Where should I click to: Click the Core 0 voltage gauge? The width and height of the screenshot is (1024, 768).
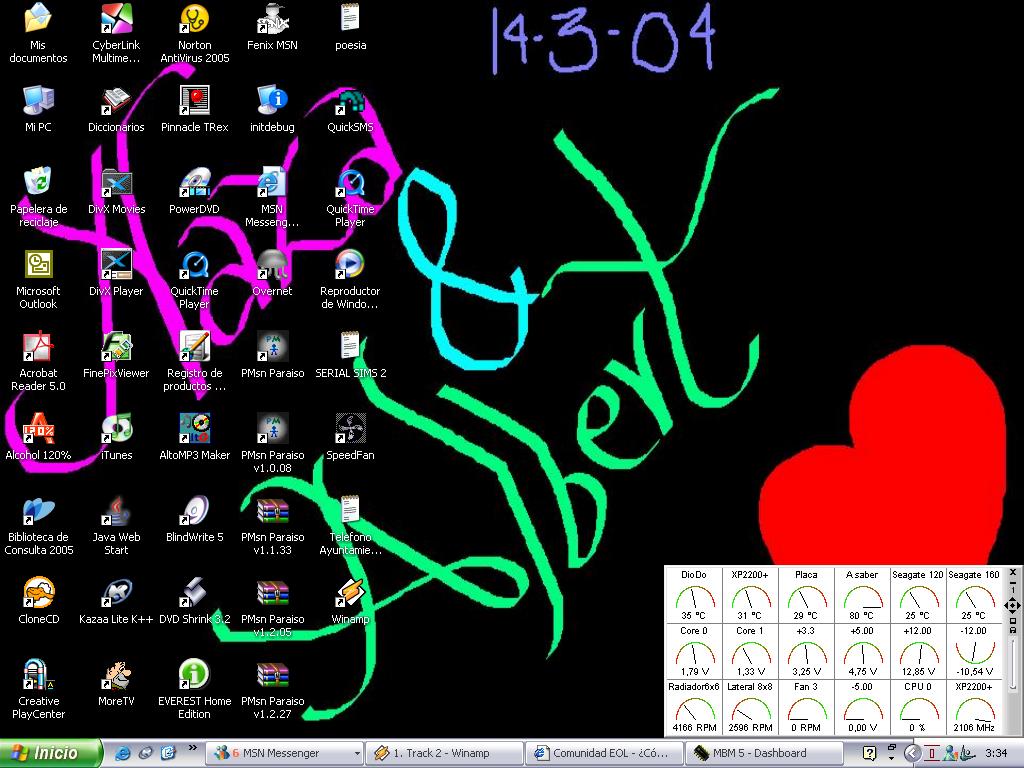tap(694, 651)
